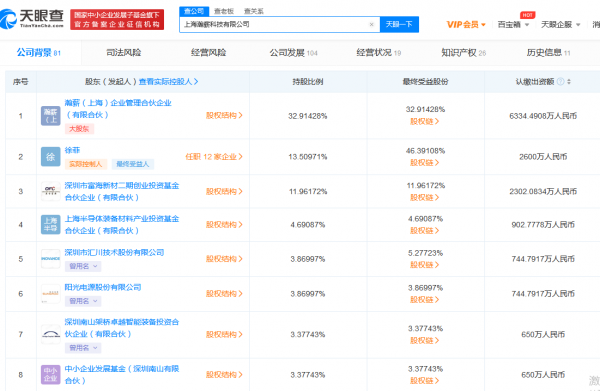
Task: Open 上海半导体装备材料产业投资基金 link
Action: pyautogui.click(x=122, y=225)
